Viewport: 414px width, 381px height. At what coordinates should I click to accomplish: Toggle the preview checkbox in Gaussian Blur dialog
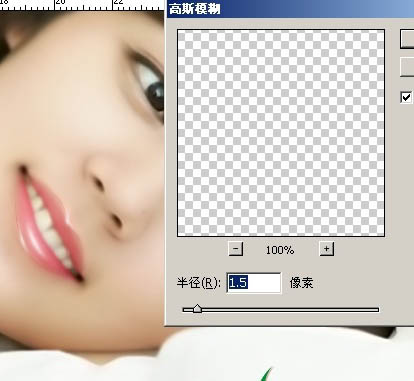[406, 98]
